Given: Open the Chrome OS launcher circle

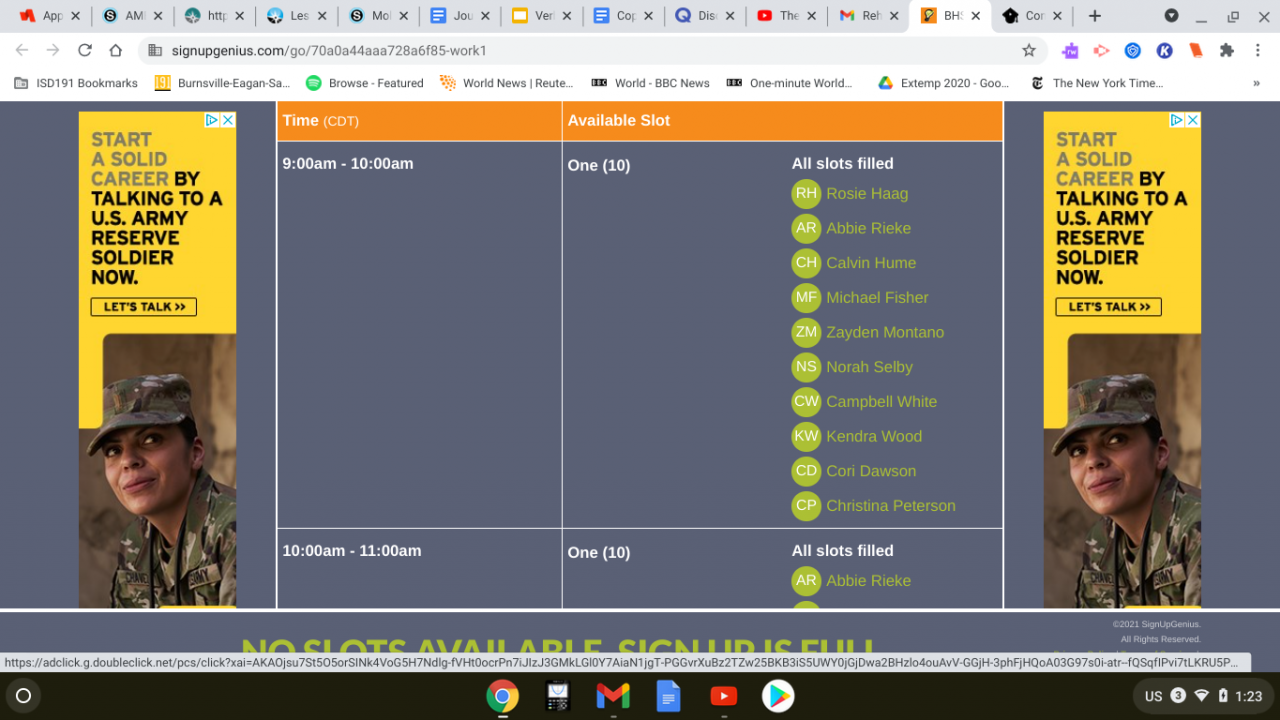Looking at the screenshot, I should point(24,696).
